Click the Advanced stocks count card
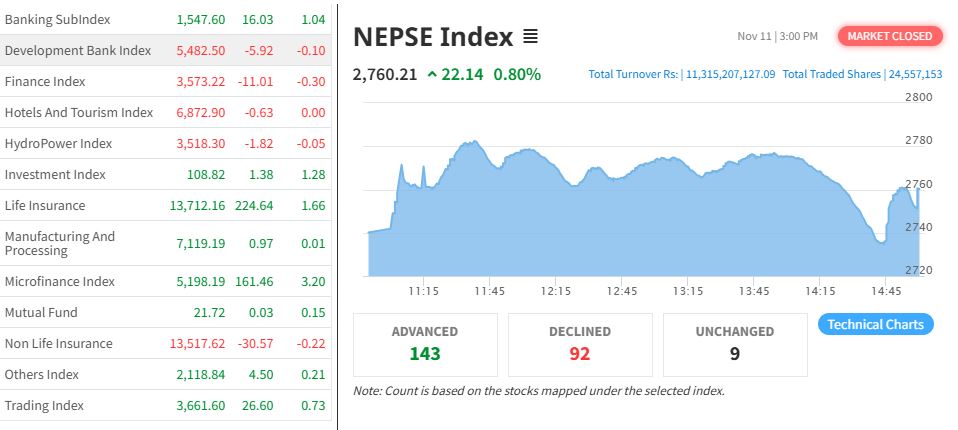Screen dimensions: 958x430 point(425,344)
